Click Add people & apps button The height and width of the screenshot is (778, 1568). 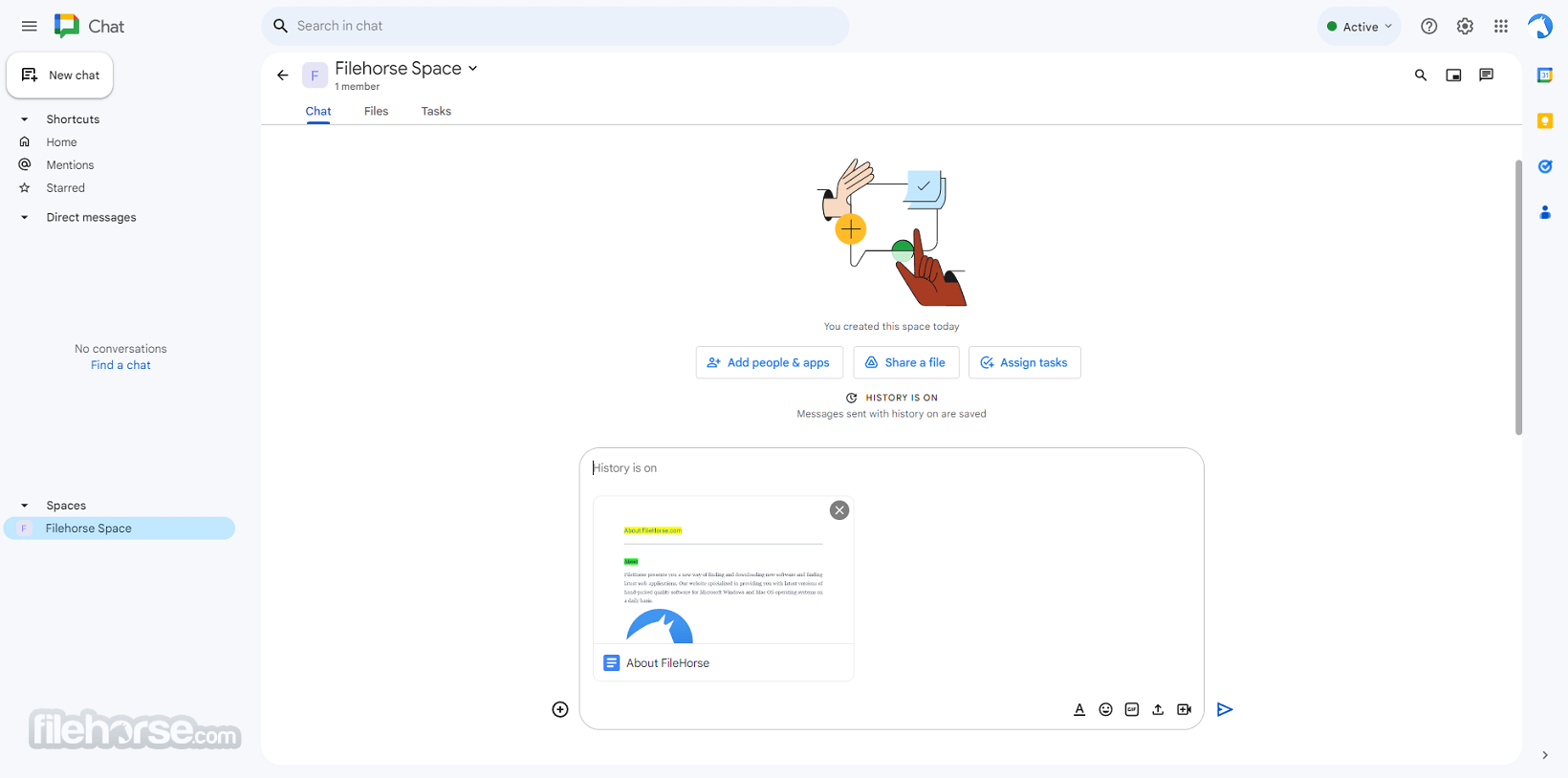(x=770, y=362)
